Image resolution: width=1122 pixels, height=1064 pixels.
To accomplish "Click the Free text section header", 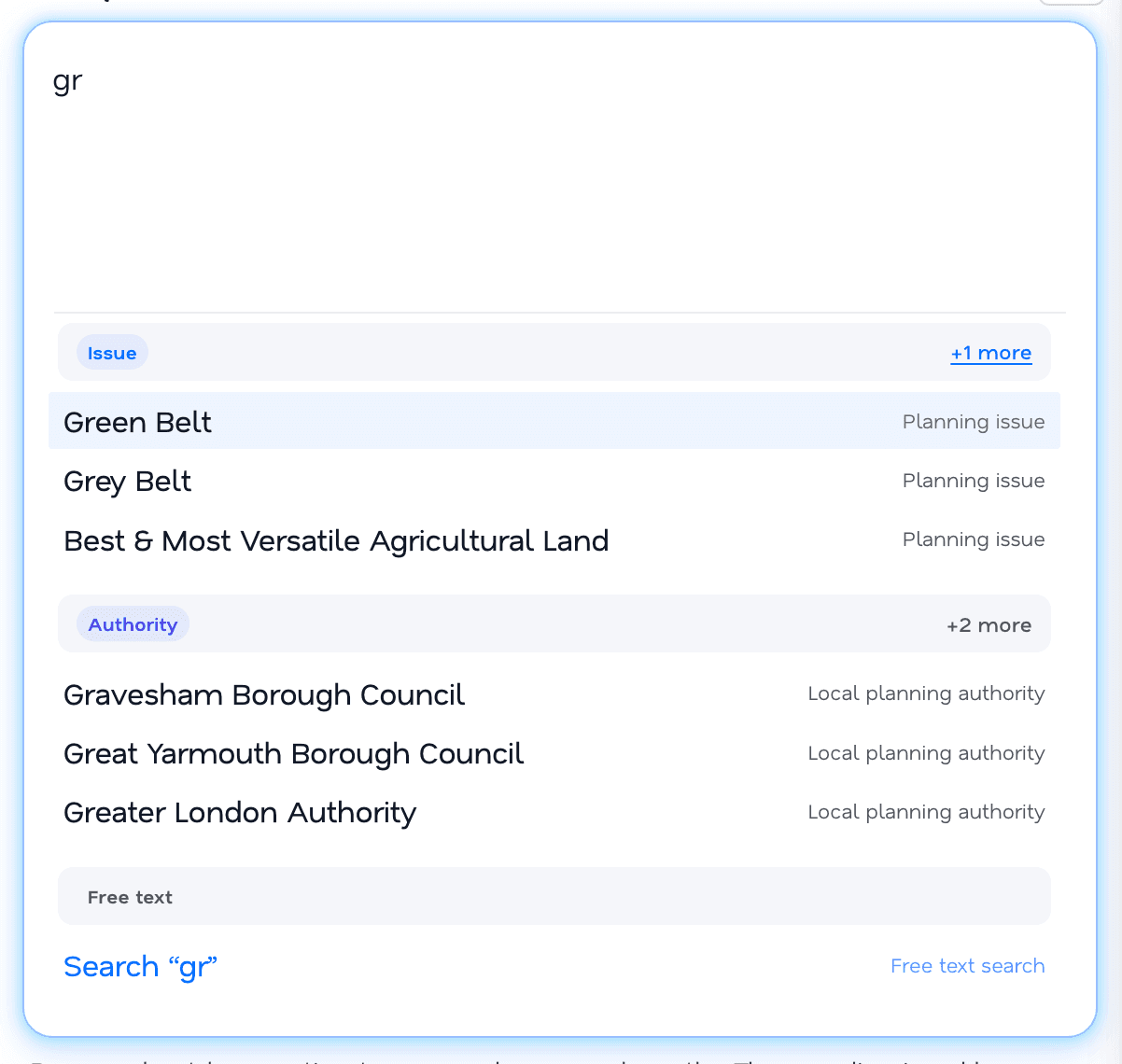I will 130,896.
